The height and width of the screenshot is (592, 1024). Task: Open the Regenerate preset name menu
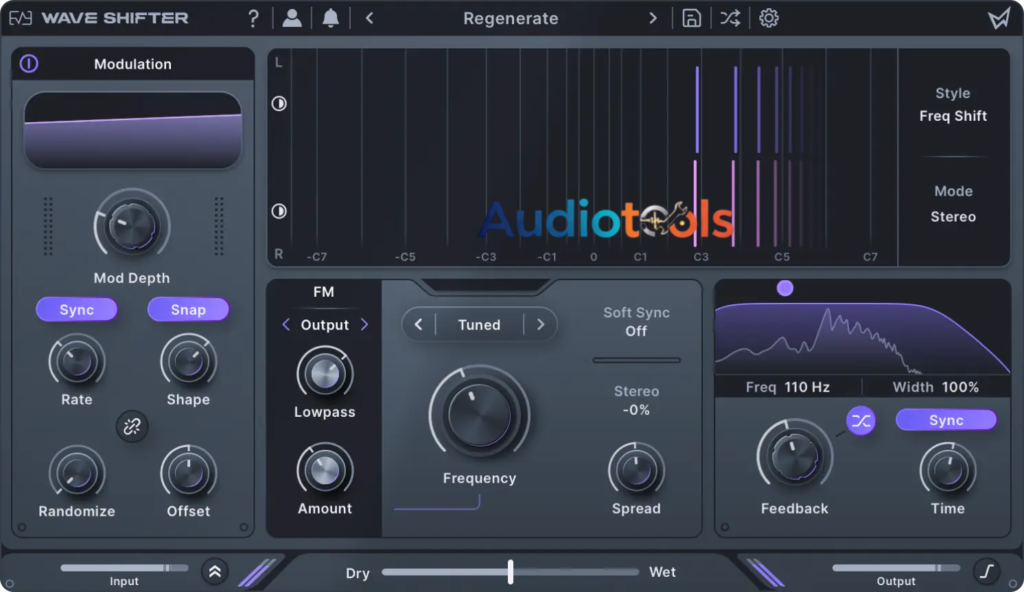coord(511,18)
